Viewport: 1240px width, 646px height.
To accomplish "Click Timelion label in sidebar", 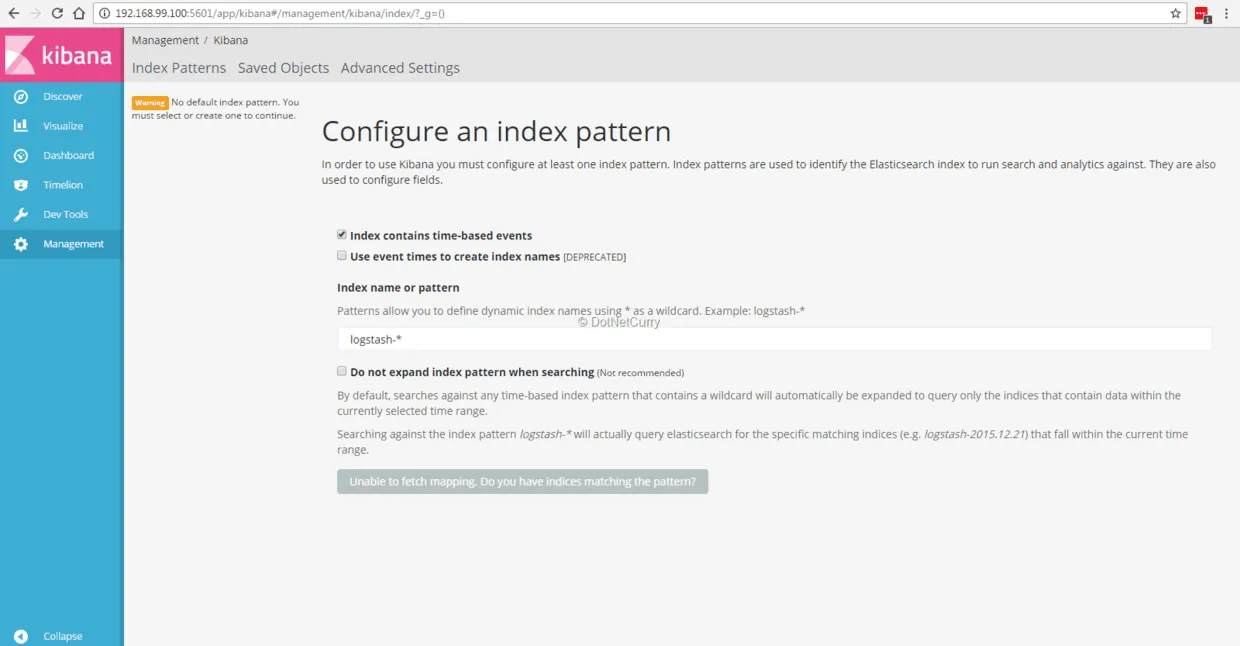I will [63, 185].
